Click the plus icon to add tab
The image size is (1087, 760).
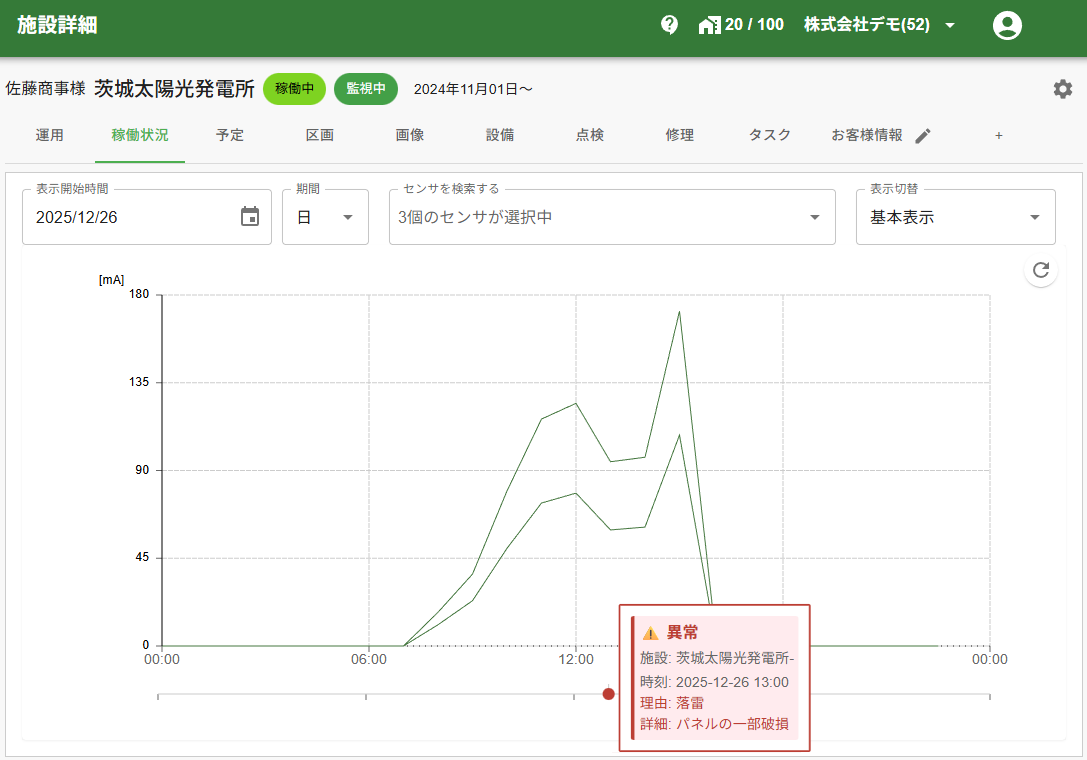tap(998, 136)
